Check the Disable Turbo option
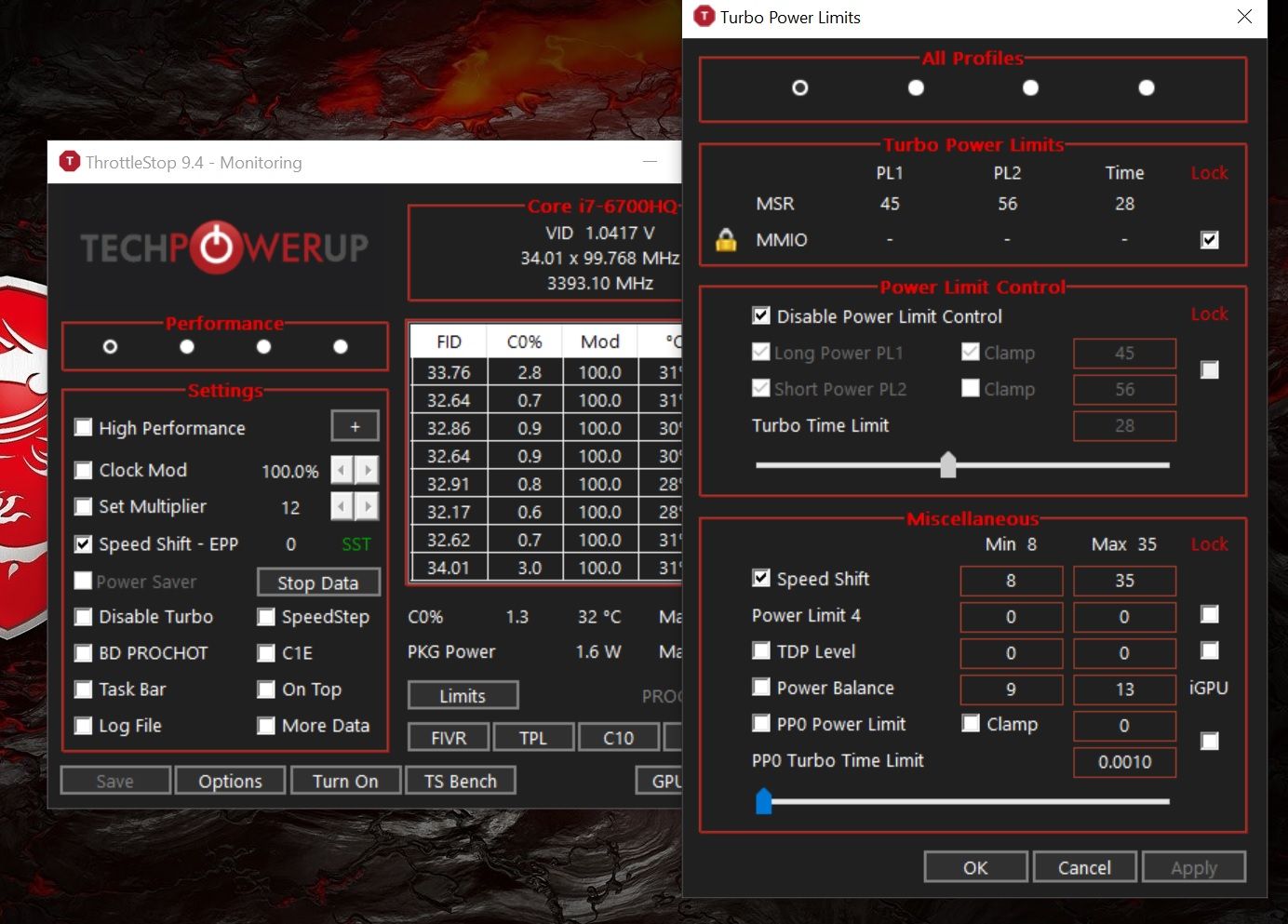The width and height of the screenshot is (1288, 924). 84,617
